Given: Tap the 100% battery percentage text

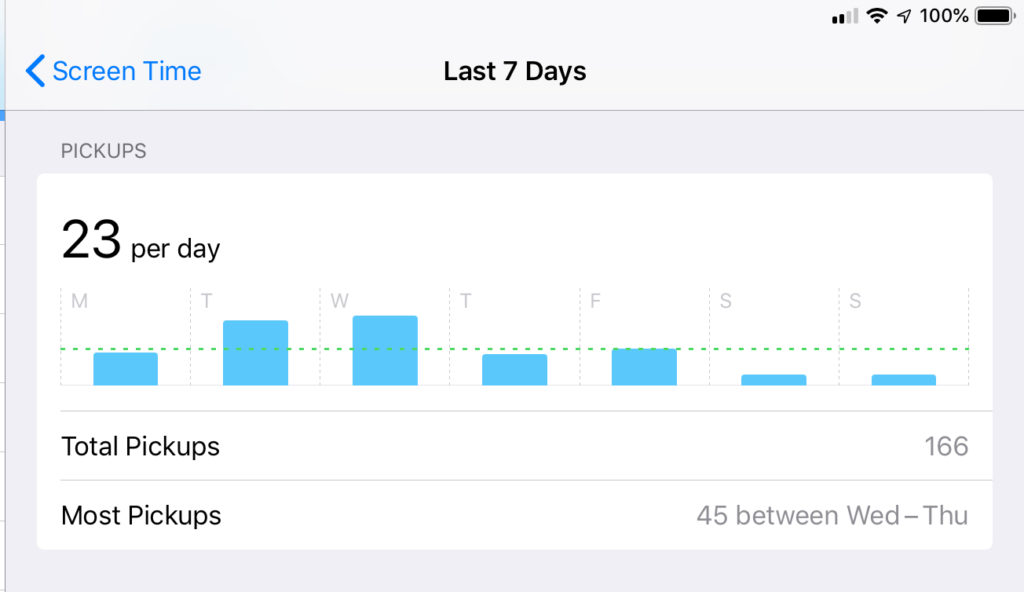Looking at the screenshot, I should point(944,16).
